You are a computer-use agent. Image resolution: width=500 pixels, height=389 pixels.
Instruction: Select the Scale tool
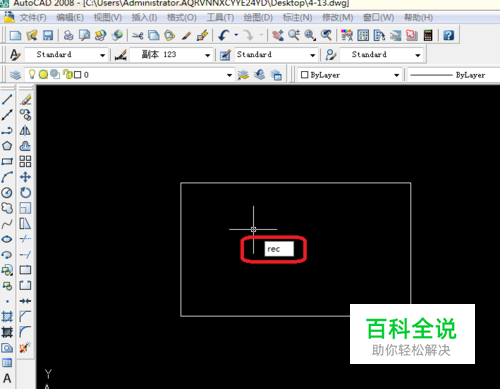[25, 208]
